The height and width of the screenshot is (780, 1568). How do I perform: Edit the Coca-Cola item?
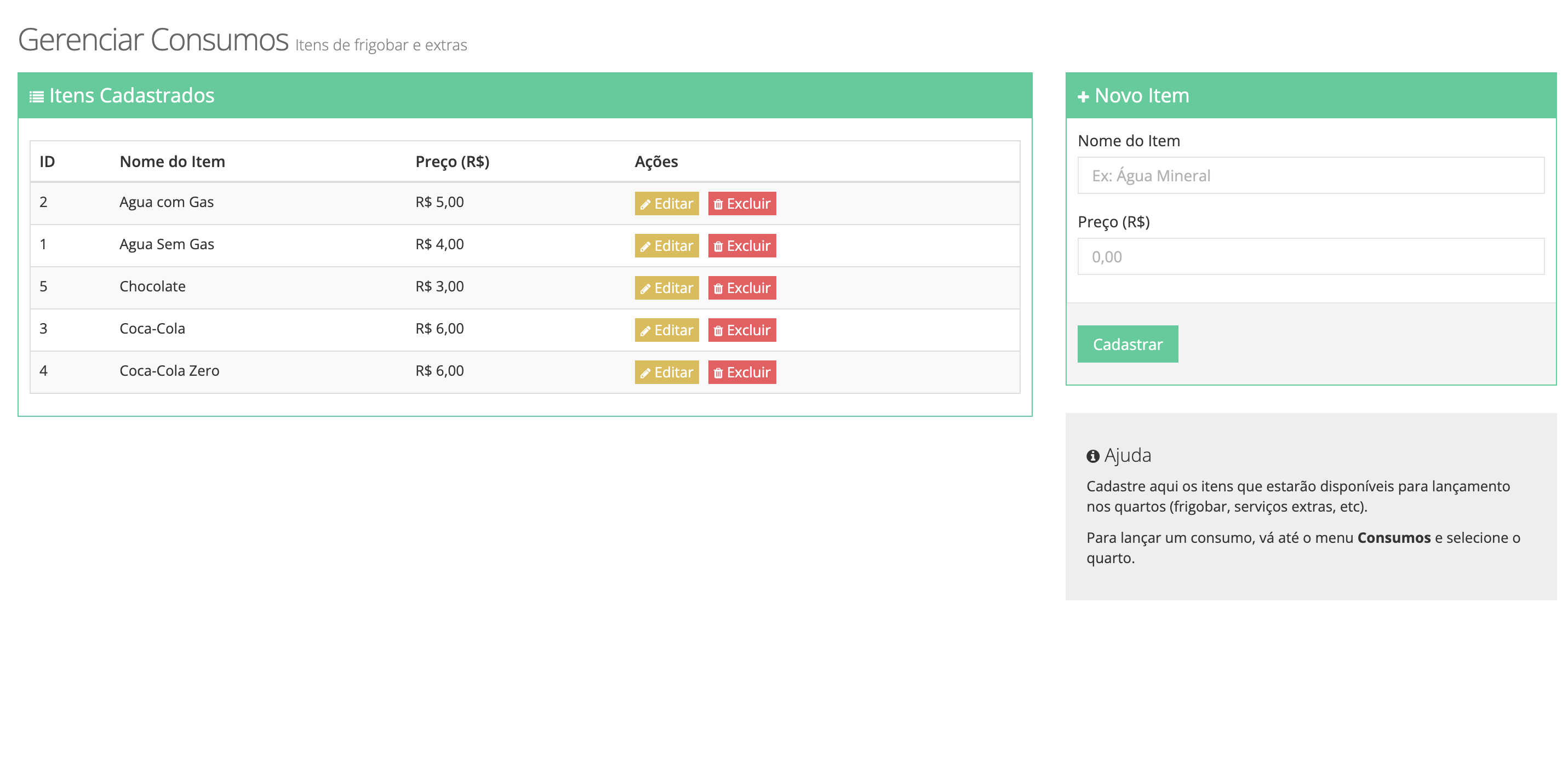[x=667, y=330]
